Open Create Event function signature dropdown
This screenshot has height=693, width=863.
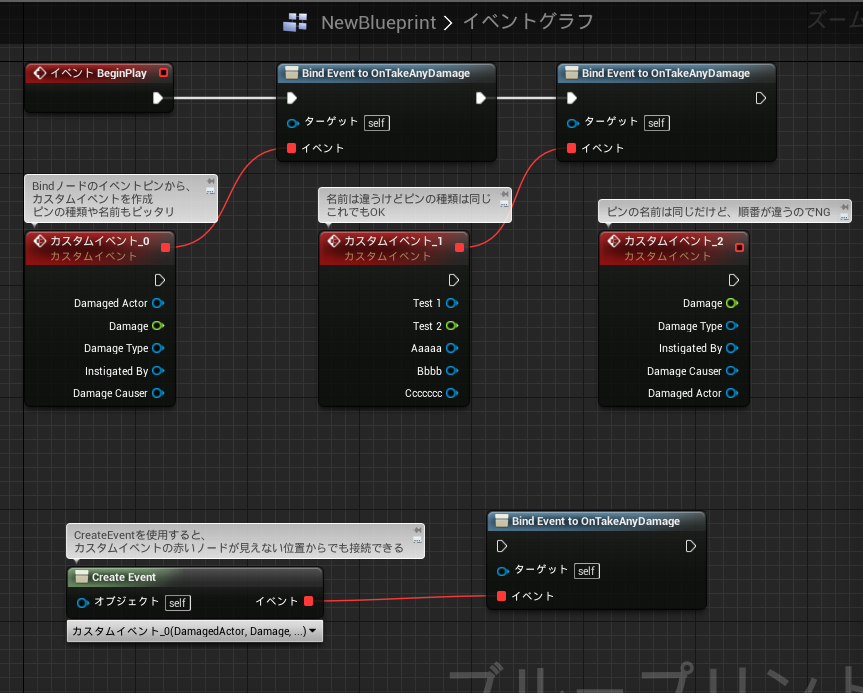195,631
